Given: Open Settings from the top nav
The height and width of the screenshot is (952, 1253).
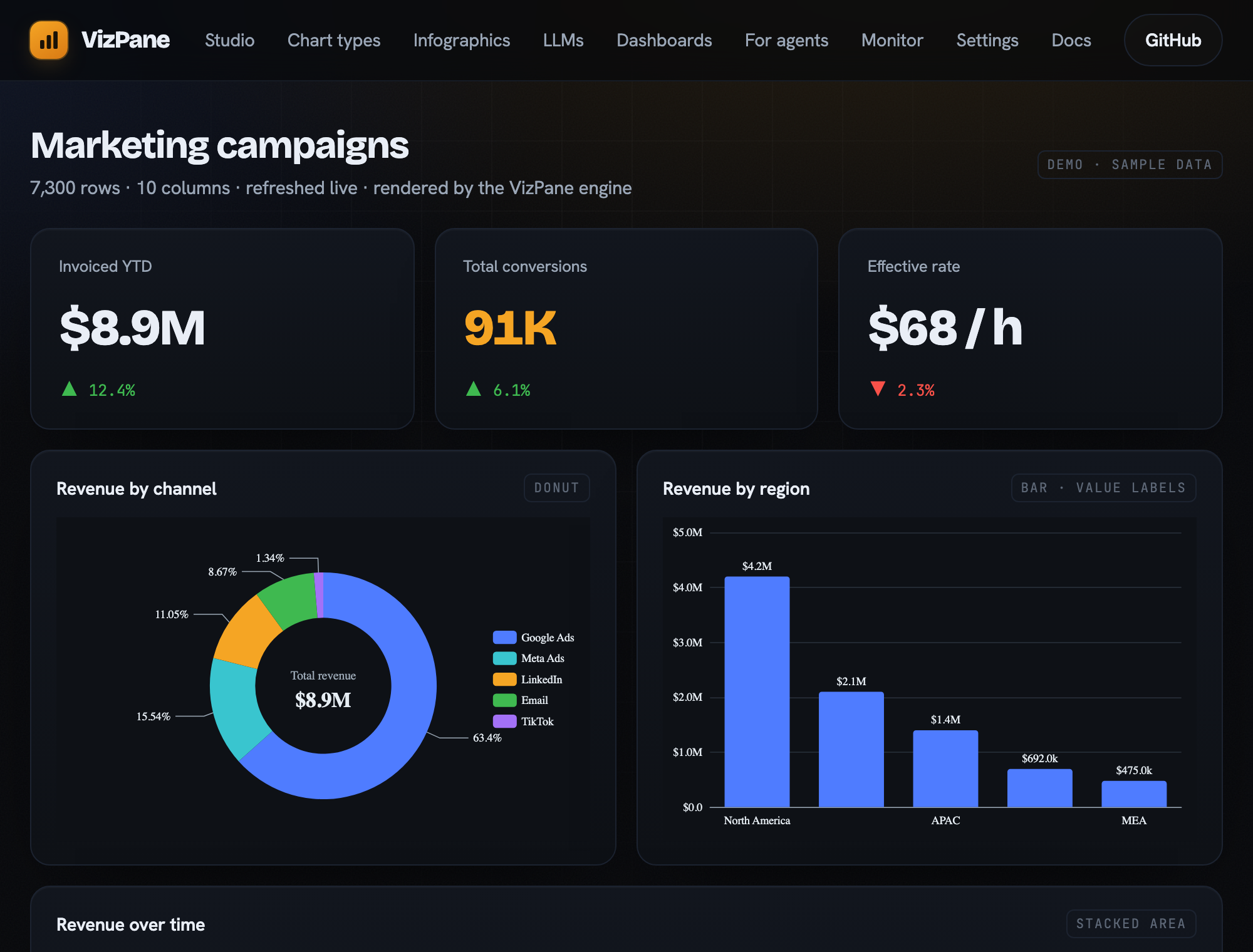Looking at the screenshot, I should pyautogui.click(x=987, y=40).
